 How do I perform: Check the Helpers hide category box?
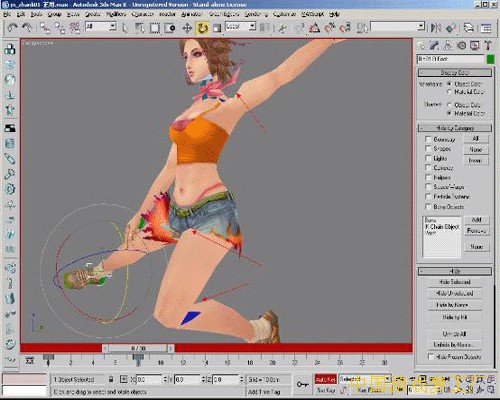[x=428, y=177]
